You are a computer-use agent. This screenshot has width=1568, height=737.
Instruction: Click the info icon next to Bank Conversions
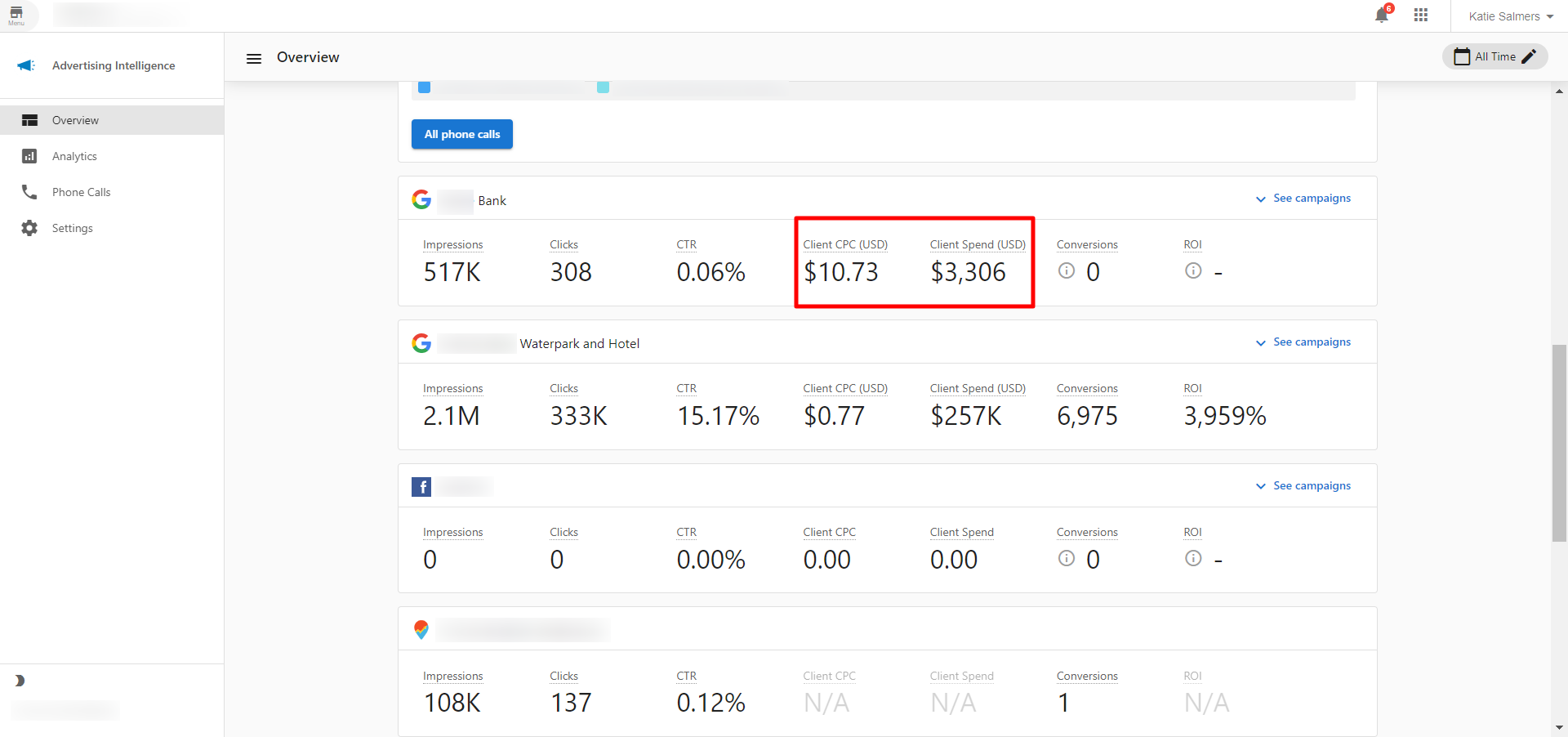[1066, 270]
